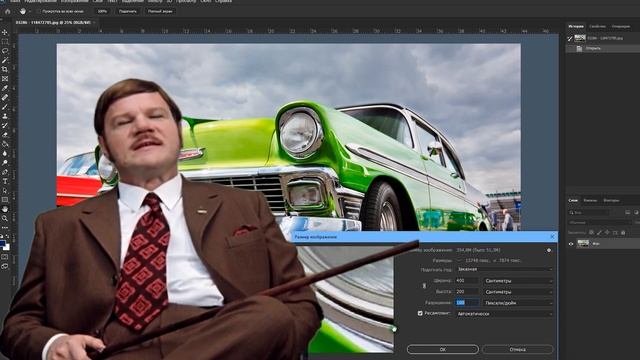Viewport: 640px width, 360px height.
Task: Lock transparent pixels toggle
Action: [591, 233]
